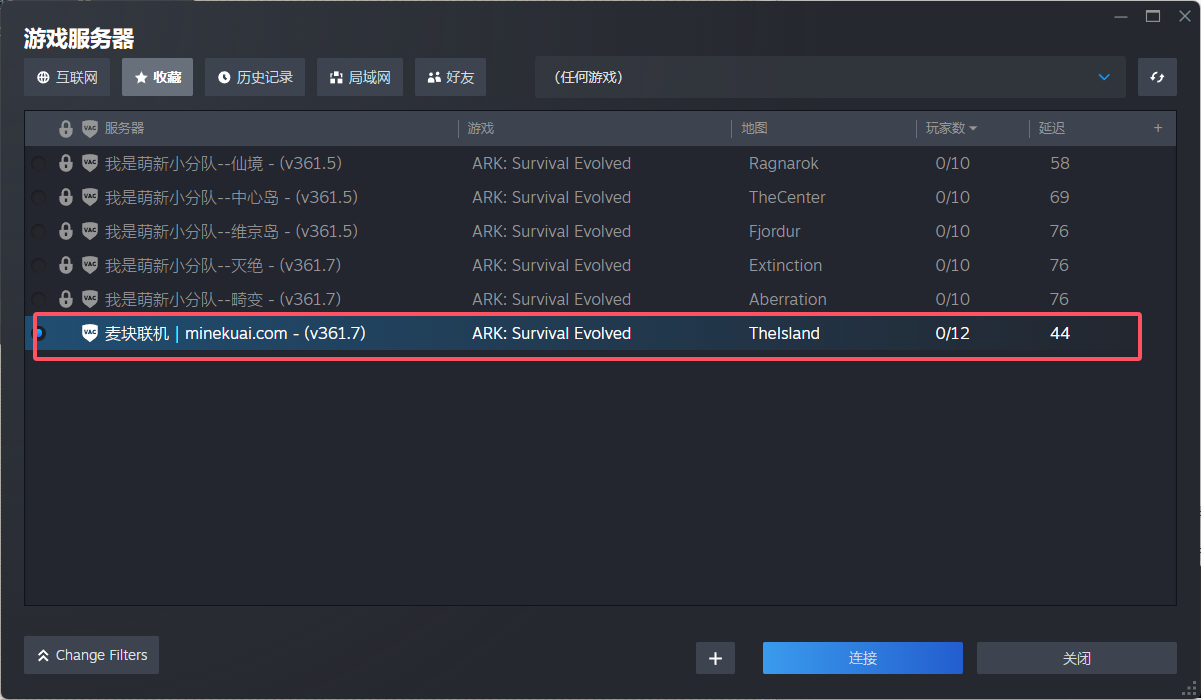Switch to the 互联网 tab
The image size is (1201, 700).
point(67,77)
